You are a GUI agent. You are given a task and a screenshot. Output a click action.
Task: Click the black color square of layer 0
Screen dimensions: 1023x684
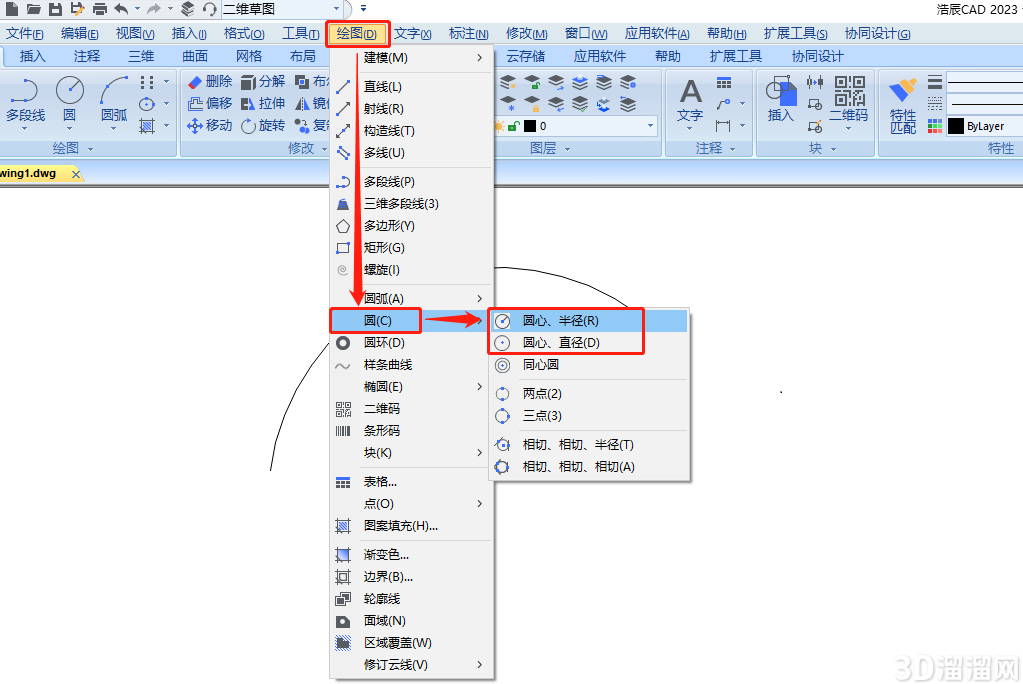click(x=530, y=126)
